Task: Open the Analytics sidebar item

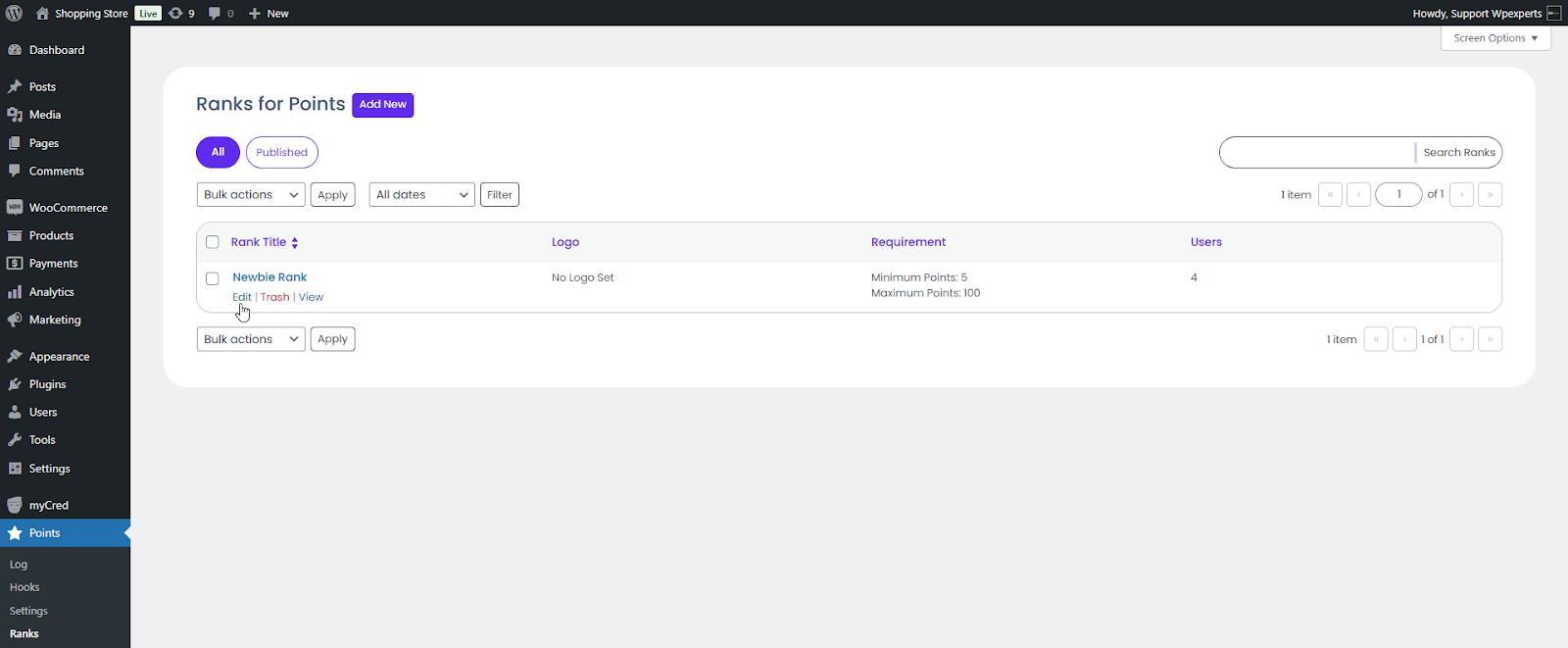Action: (51, 292)
